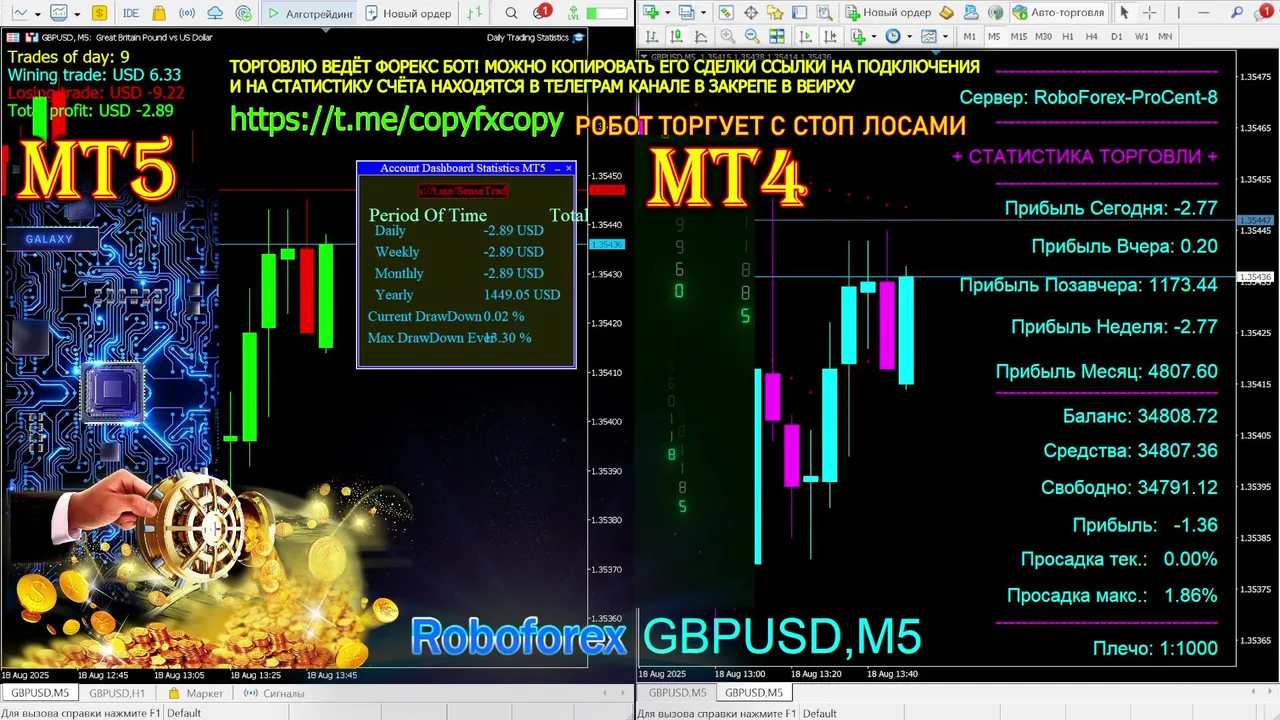Switch to first GBPUSD,M5 tab in MT4
The image size is (1280, 720).
click(677, 693)
